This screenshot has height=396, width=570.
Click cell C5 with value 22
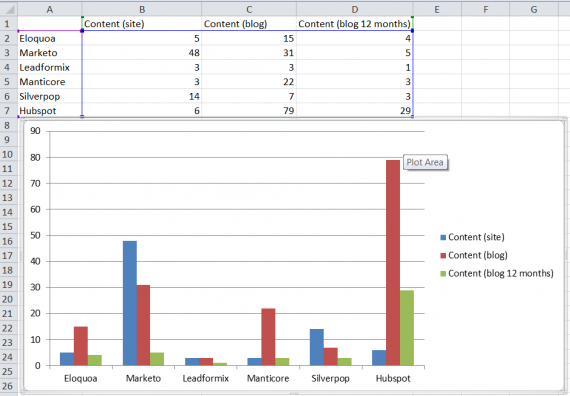(x=249, y=82)
